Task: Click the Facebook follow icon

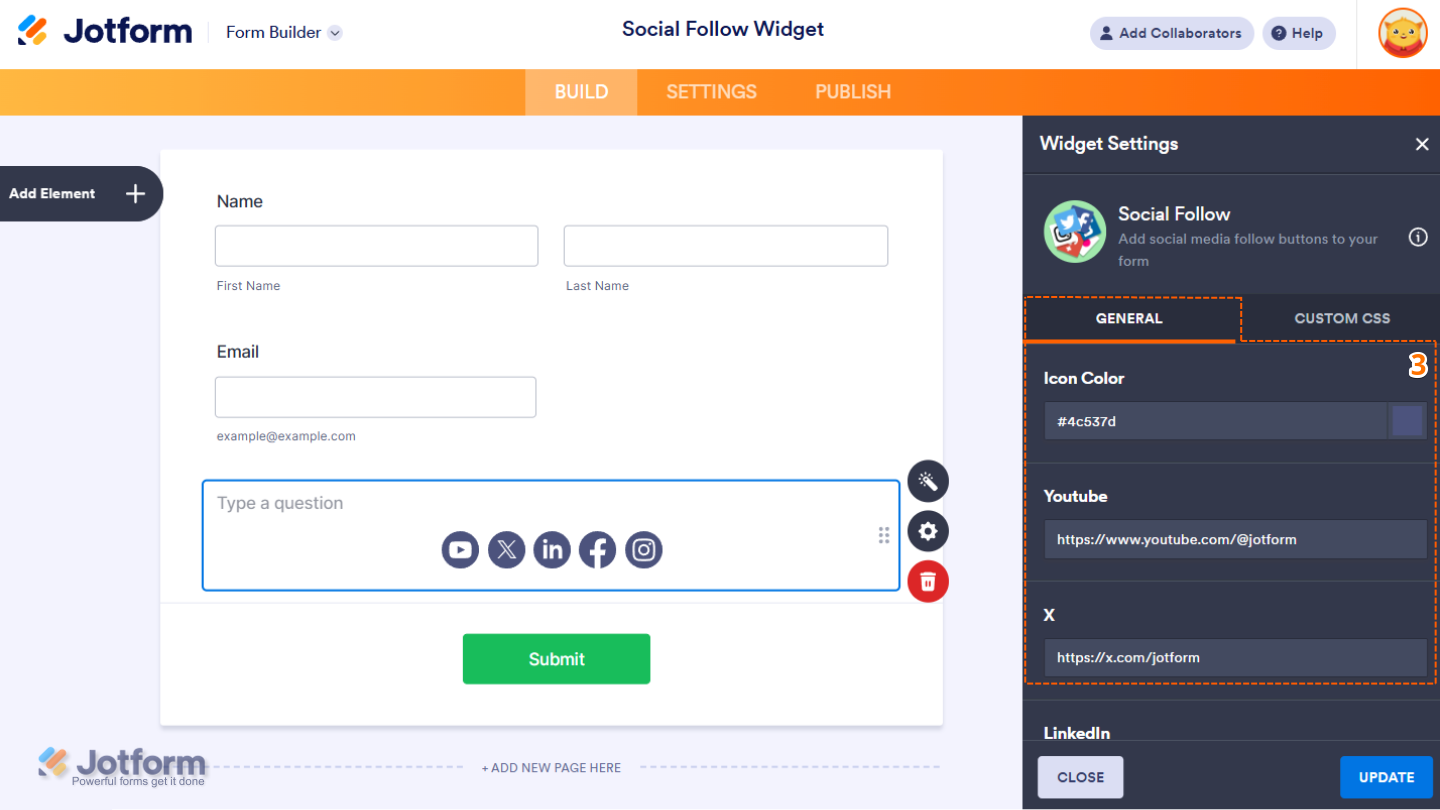Action: (x=597, y=549)
